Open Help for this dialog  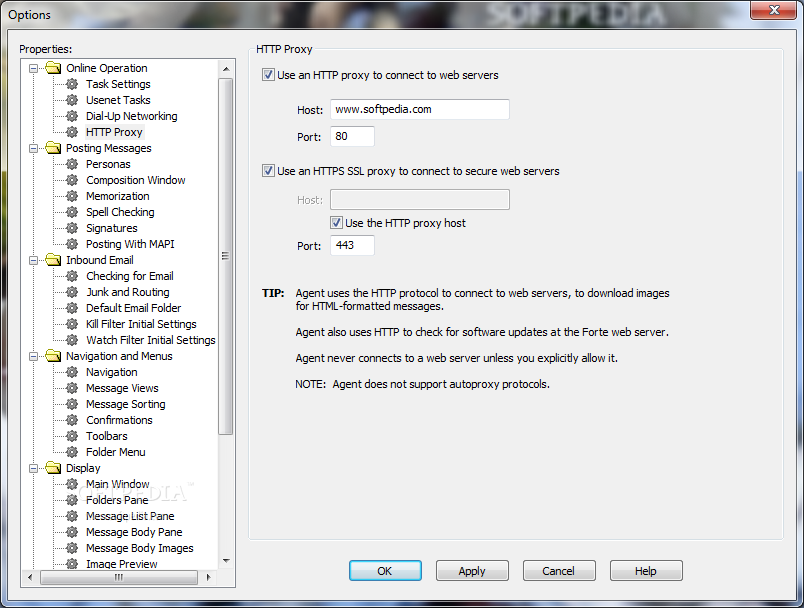[x=646, y=571]
